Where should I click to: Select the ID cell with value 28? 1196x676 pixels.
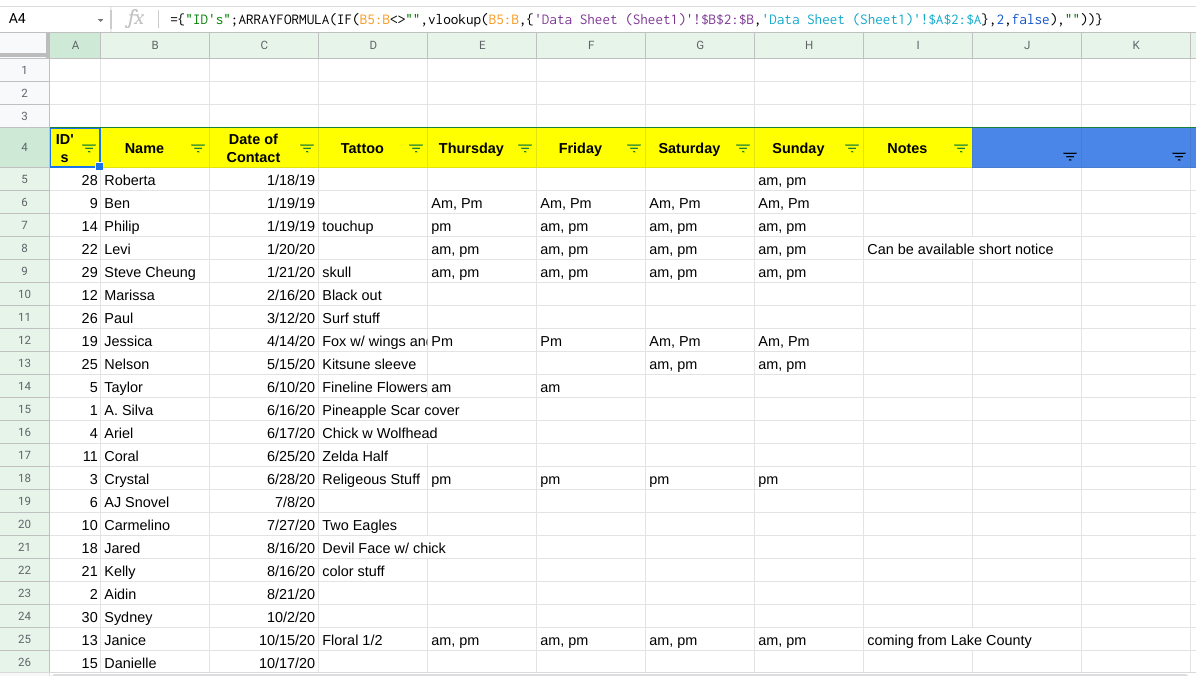click(75, 180)
